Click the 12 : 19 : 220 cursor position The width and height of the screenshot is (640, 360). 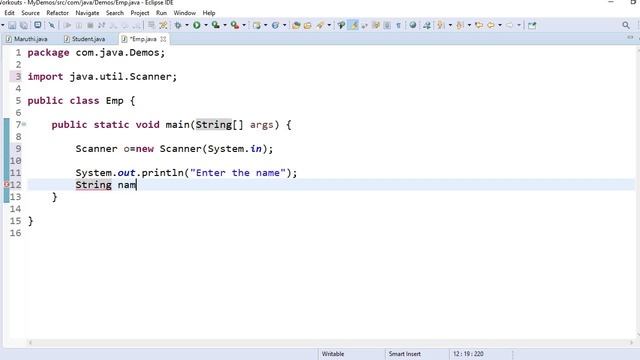468,354
